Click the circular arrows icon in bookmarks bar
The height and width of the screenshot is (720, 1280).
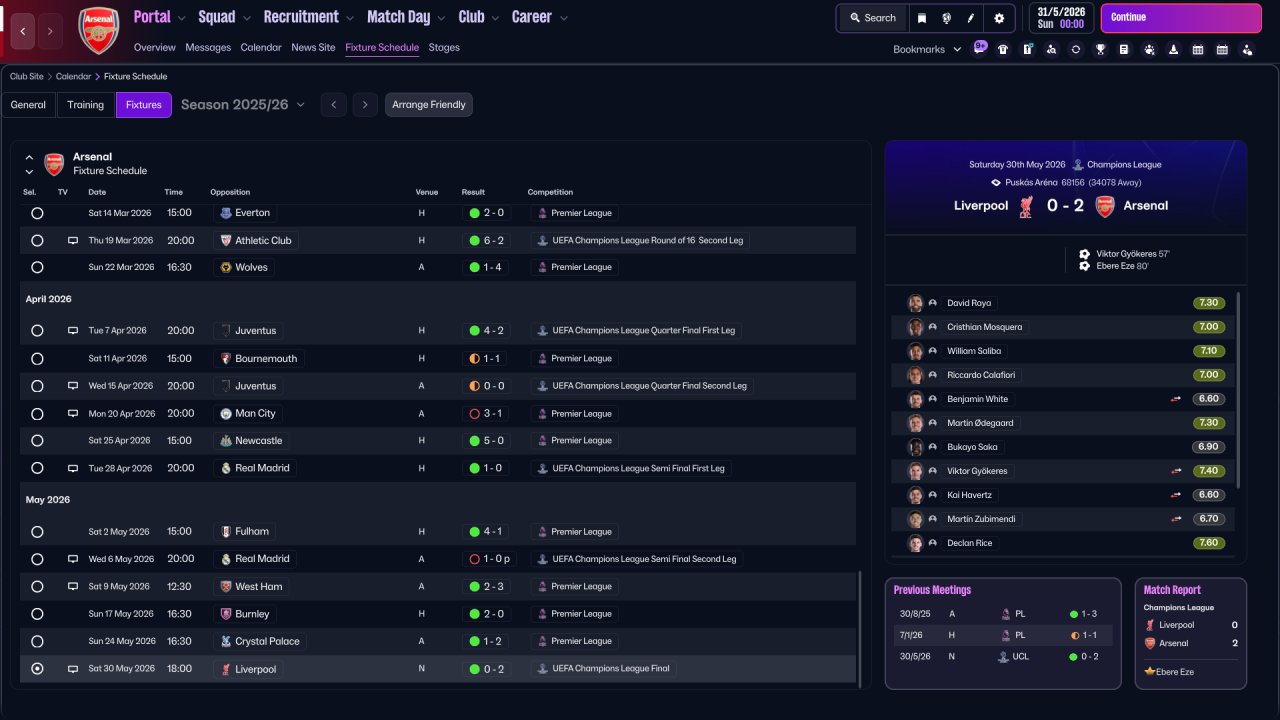(x=1076, y=49)
